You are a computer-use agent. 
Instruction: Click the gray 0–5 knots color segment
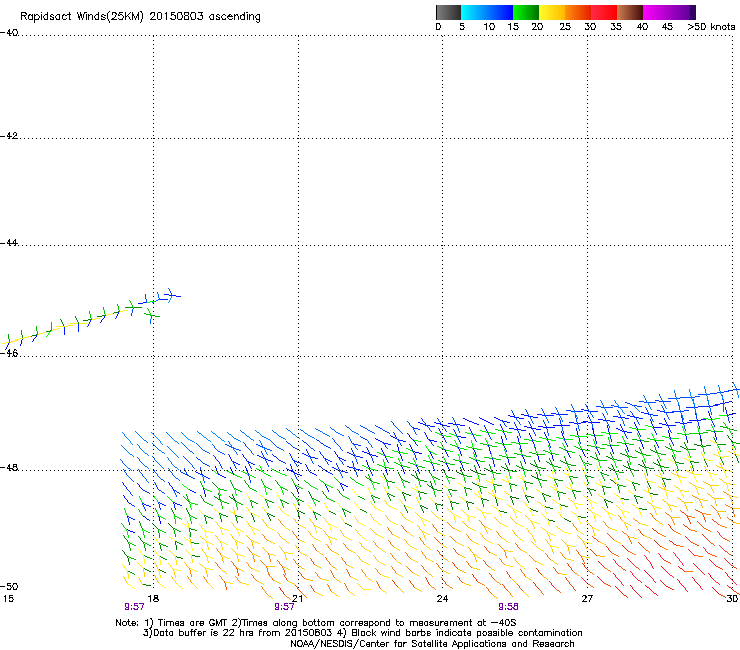(448, 12)
